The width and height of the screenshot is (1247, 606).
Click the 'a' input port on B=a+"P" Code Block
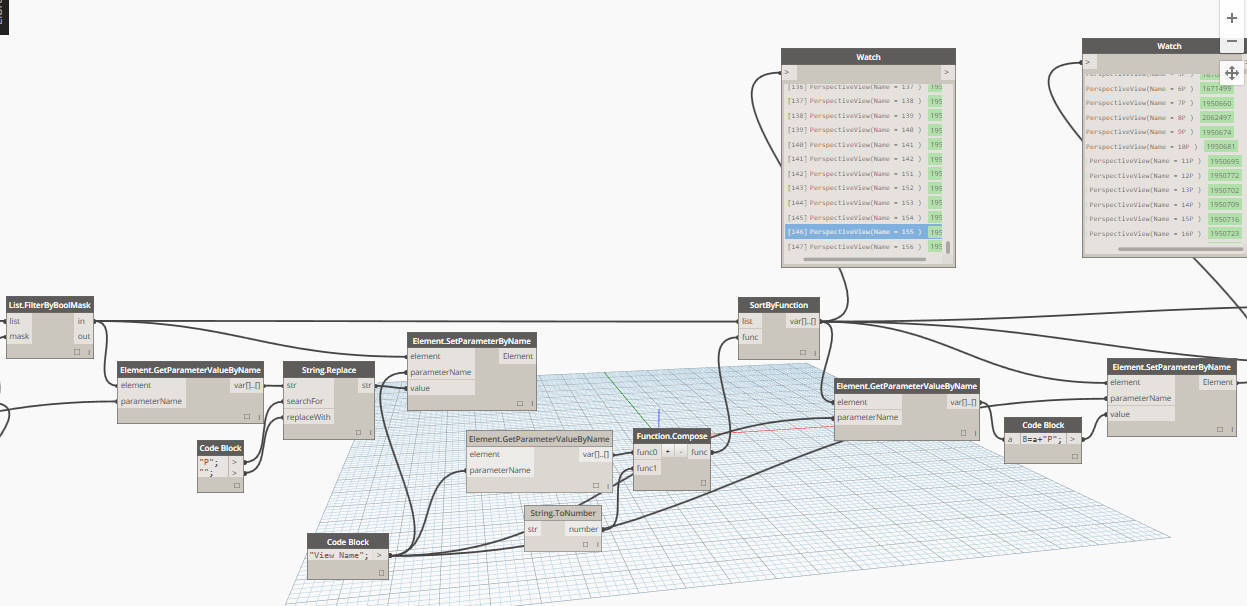(x=1011, y=438)
